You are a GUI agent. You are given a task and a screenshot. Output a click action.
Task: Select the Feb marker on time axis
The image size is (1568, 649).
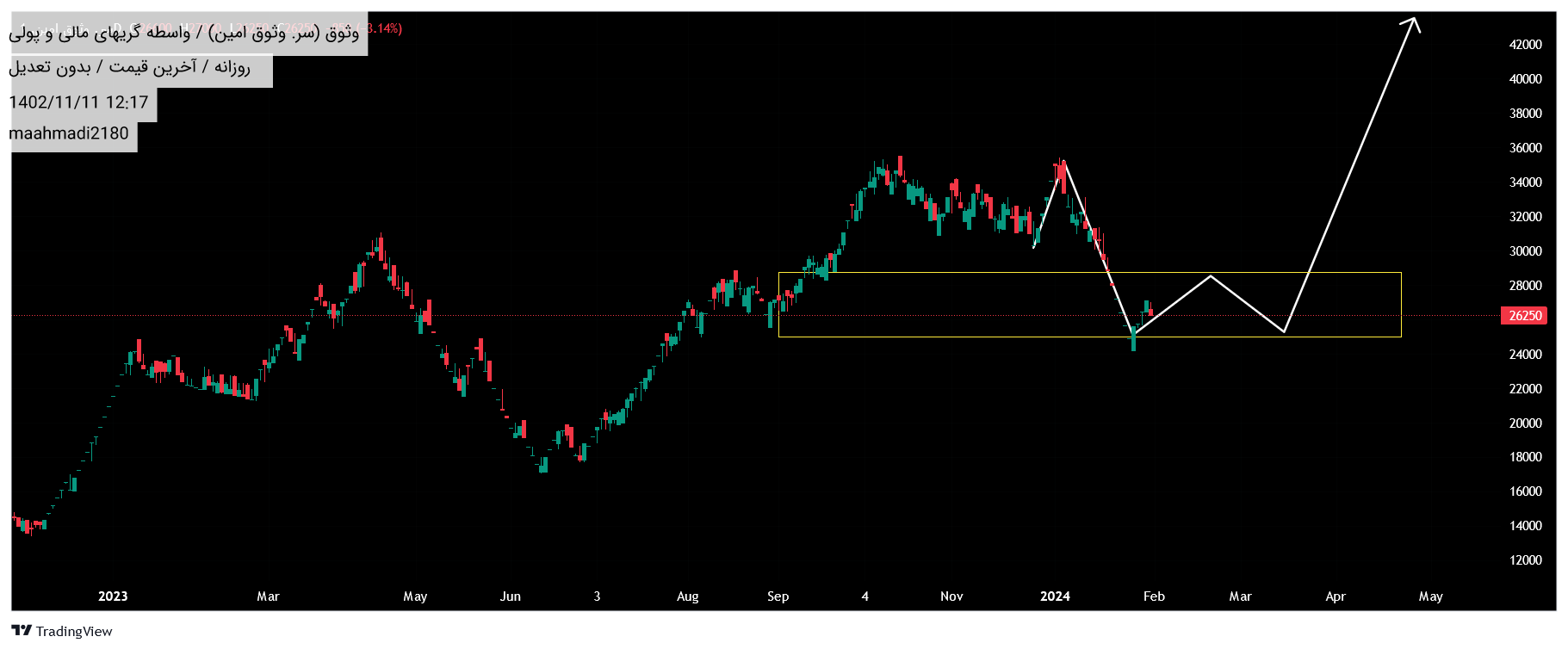coord(1154,596)
